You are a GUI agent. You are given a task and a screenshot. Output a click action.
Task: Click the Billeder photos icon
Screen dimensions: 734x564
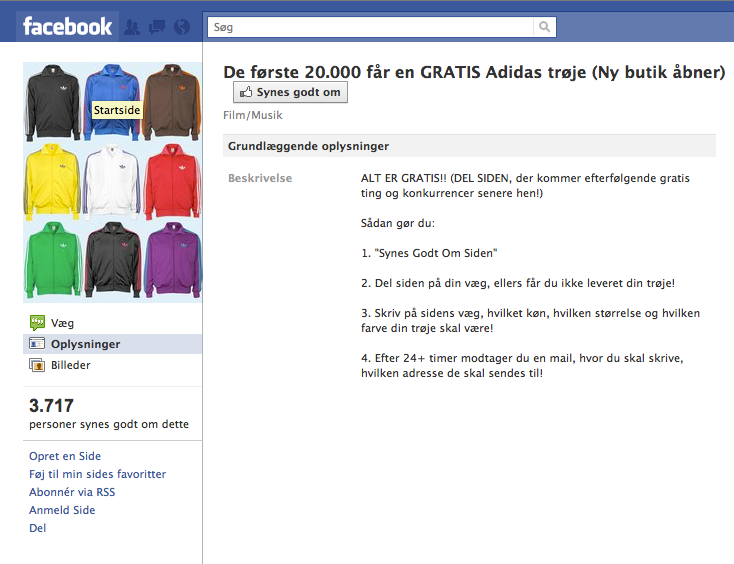pos(37,365)
